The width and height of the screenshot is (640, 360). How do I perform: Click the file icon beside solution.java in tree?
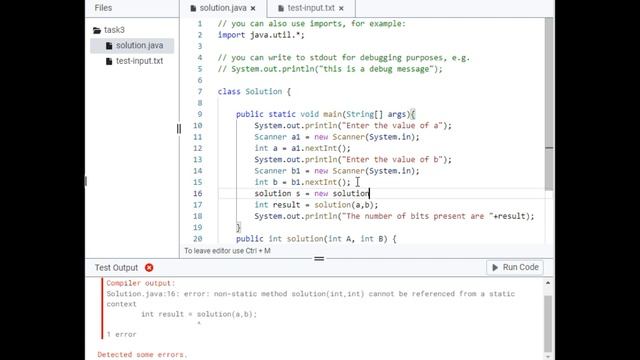pyautogui.click(x=109, y=46)
